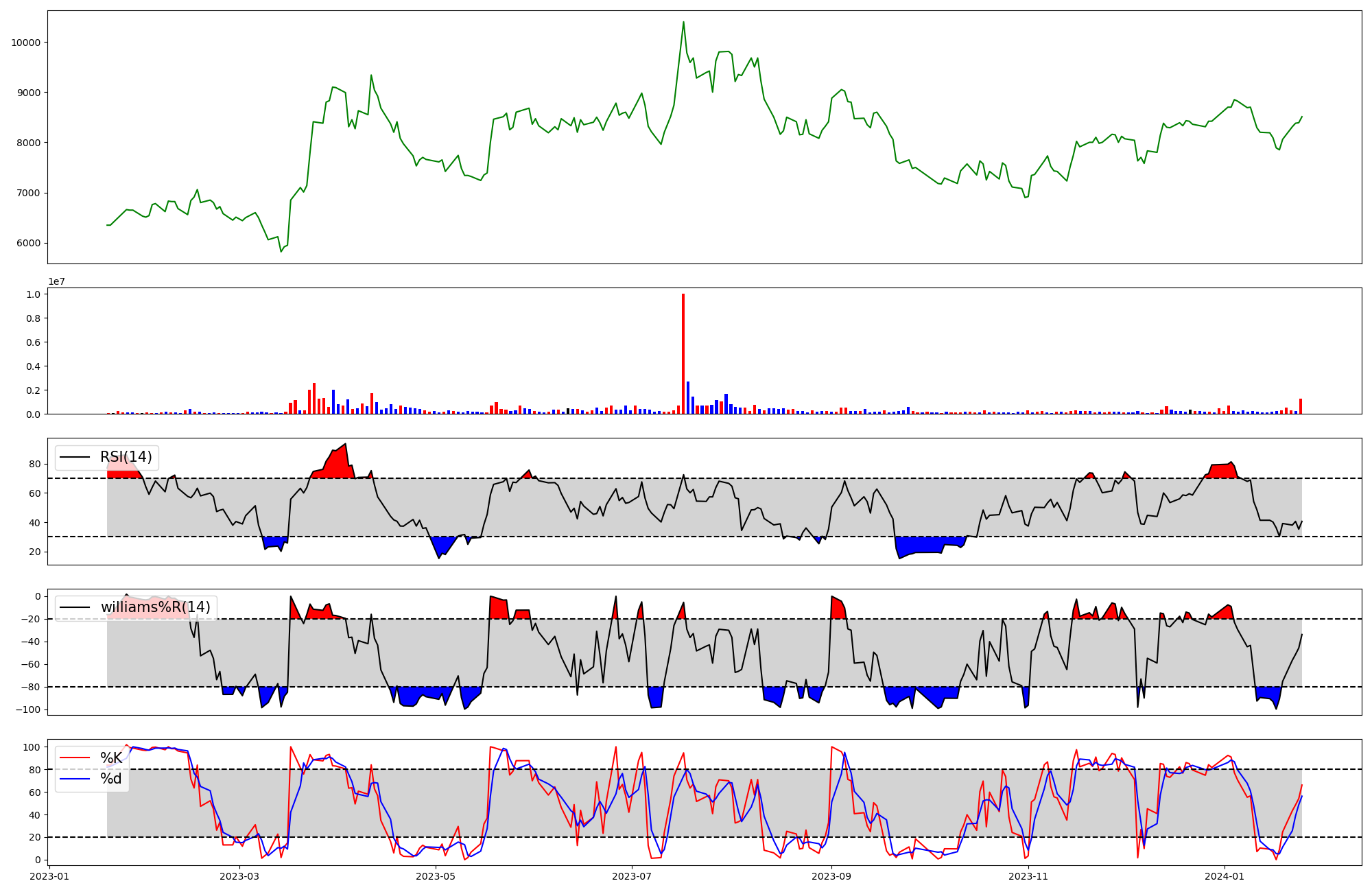Click the 2023-03 x-axis date label
Screen dimensions: 1372x892
pos(239,876)
